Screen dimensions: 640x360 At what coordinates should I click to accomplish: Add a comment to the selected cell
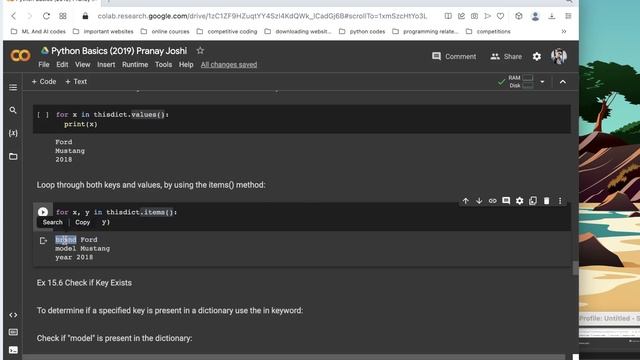pos(506,201)
